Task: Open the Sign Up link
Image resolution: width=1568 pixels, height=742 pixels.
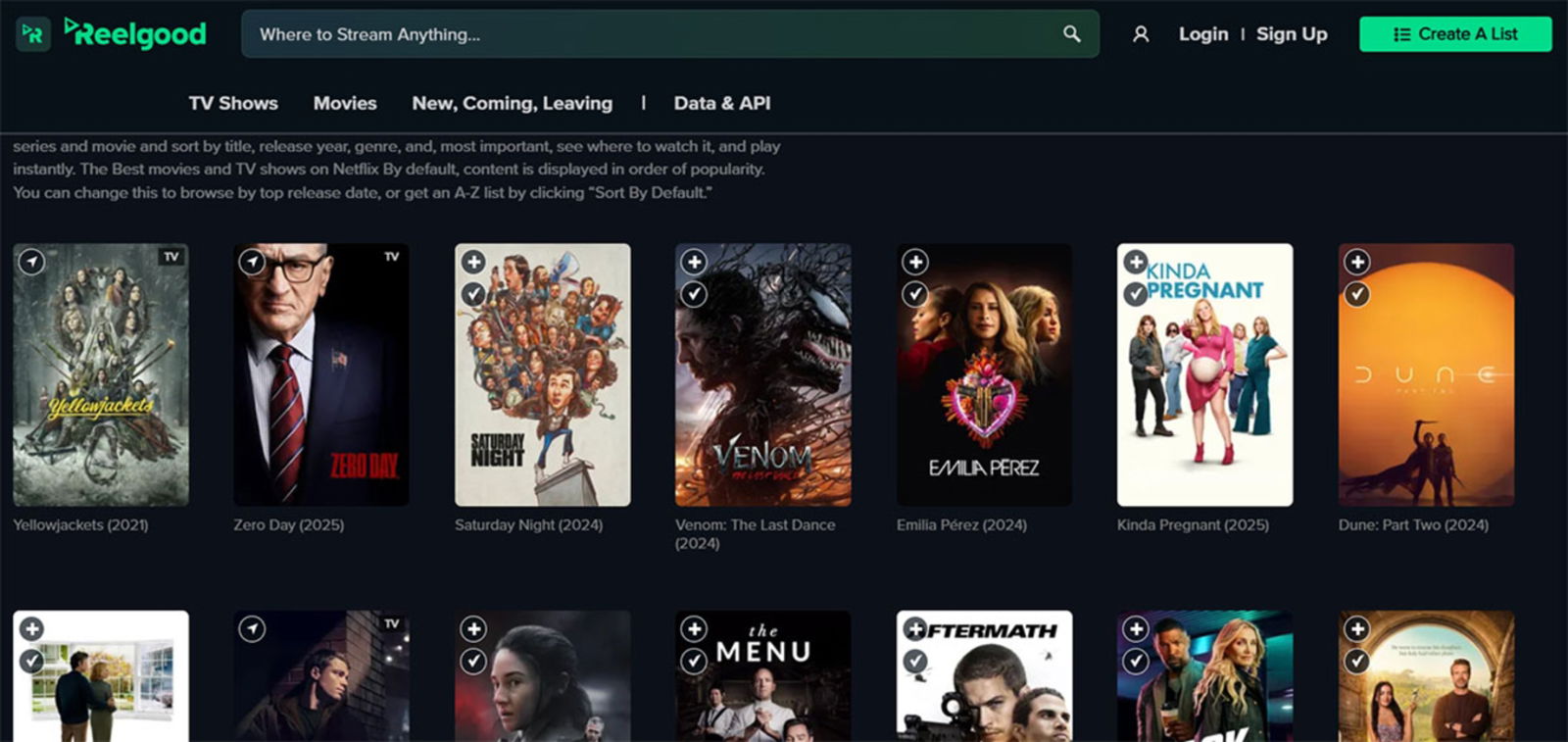Action: [1292, 34]
